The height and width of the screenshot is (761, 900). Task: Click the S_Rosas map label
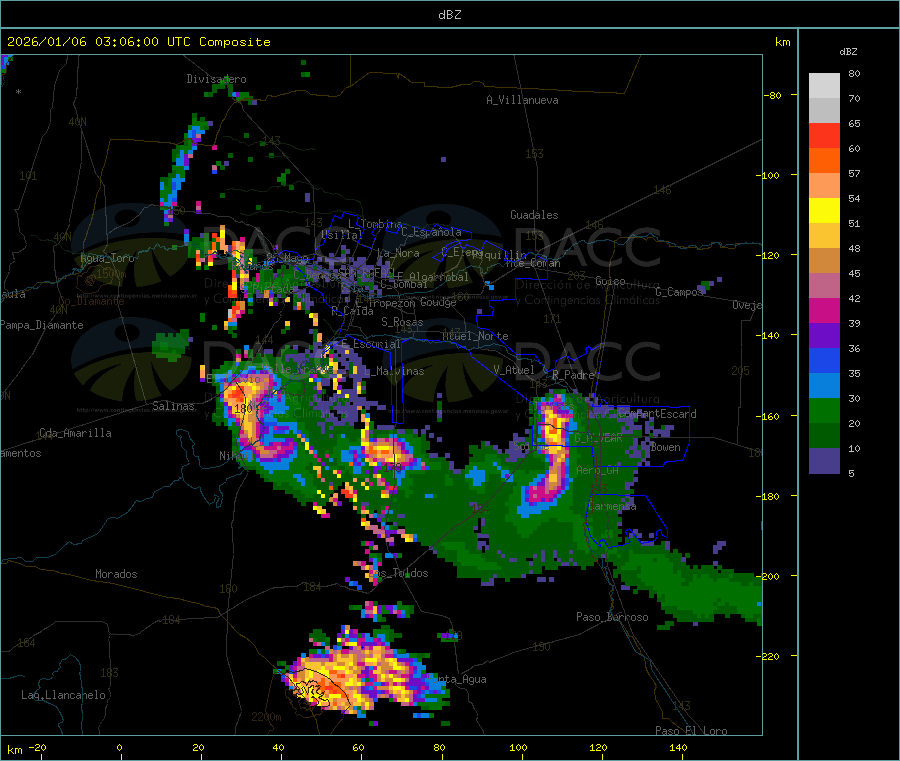point(402,322)
